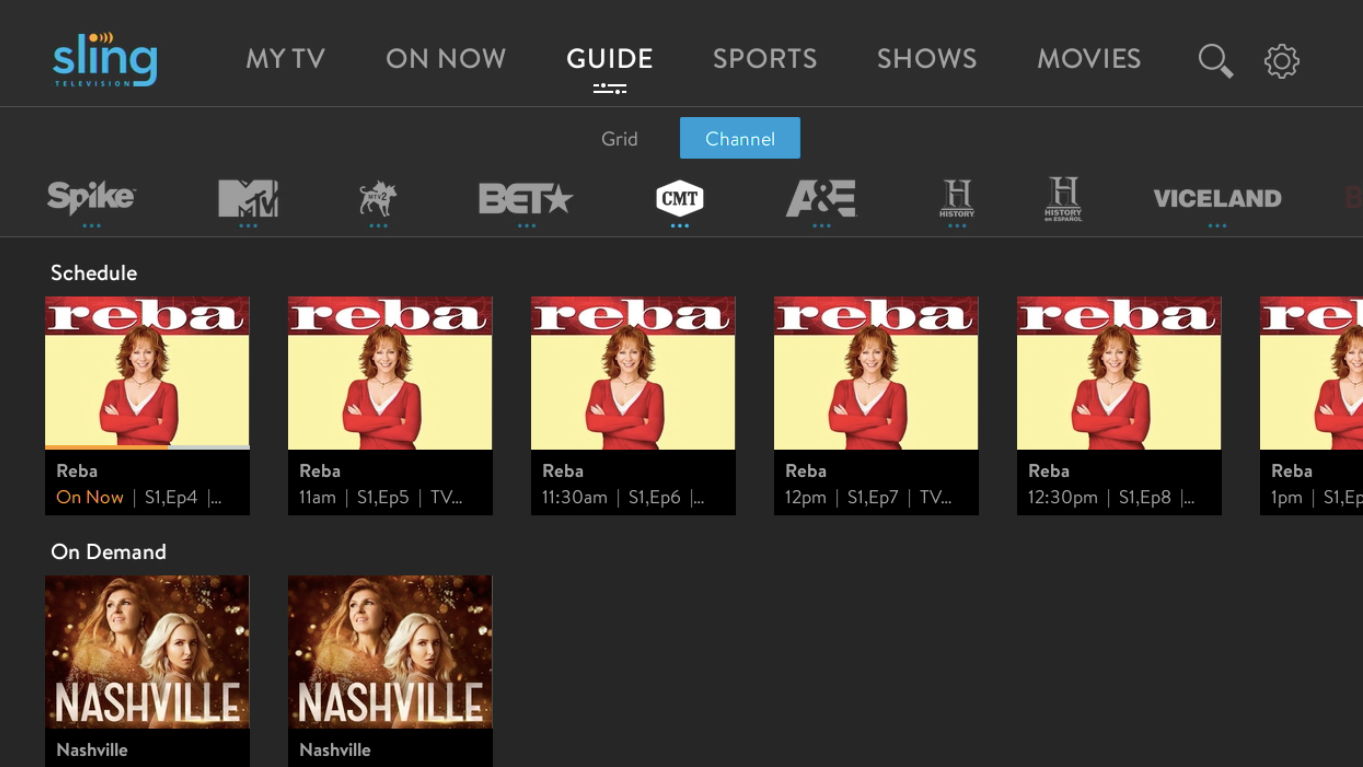Select the Spike channel logo
This screenshot has height=767, width=1363.
tap(90, 198)
